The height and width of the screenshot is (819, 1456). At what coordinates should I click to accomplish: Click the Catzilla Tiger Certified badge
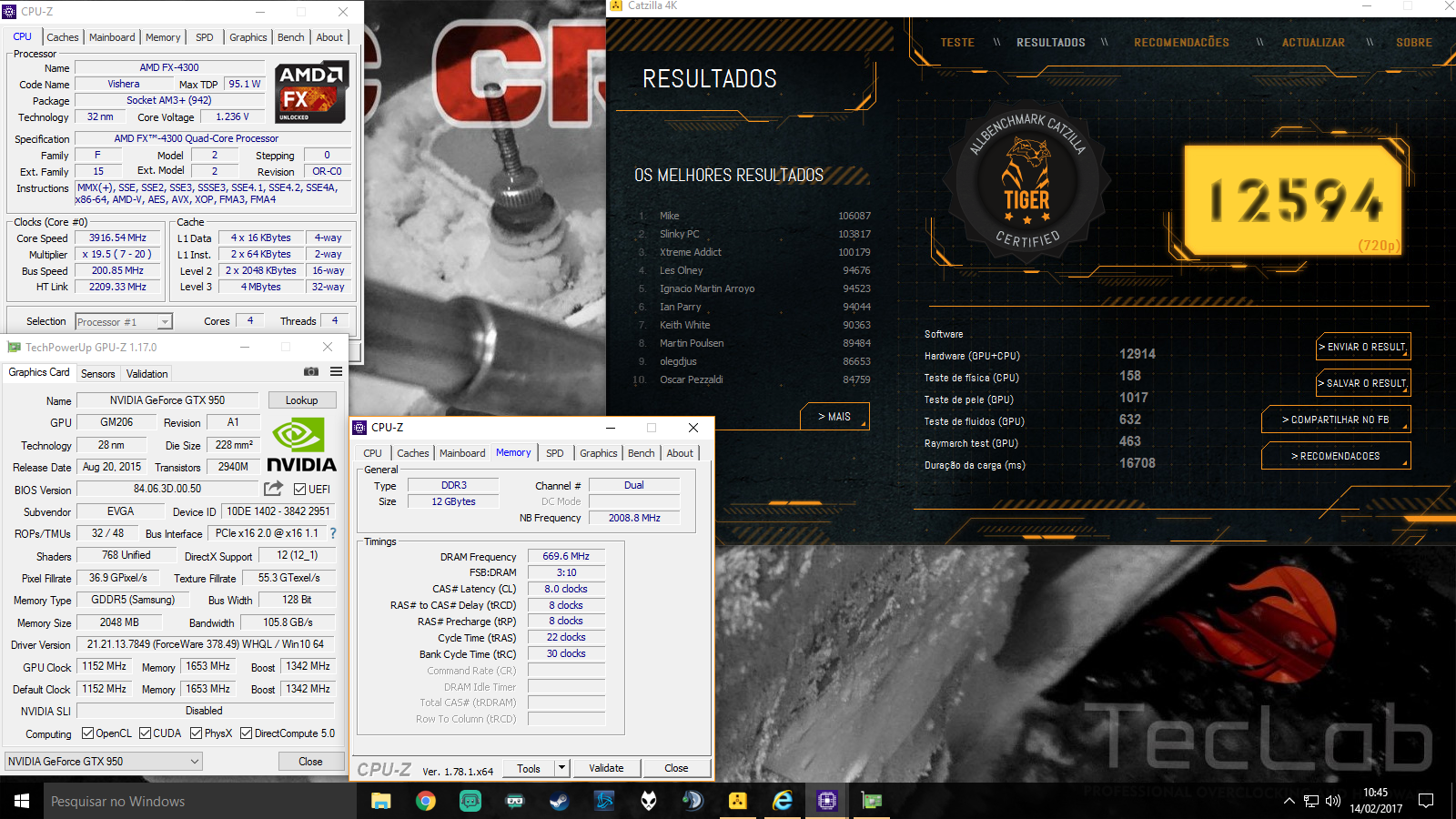1026,185
